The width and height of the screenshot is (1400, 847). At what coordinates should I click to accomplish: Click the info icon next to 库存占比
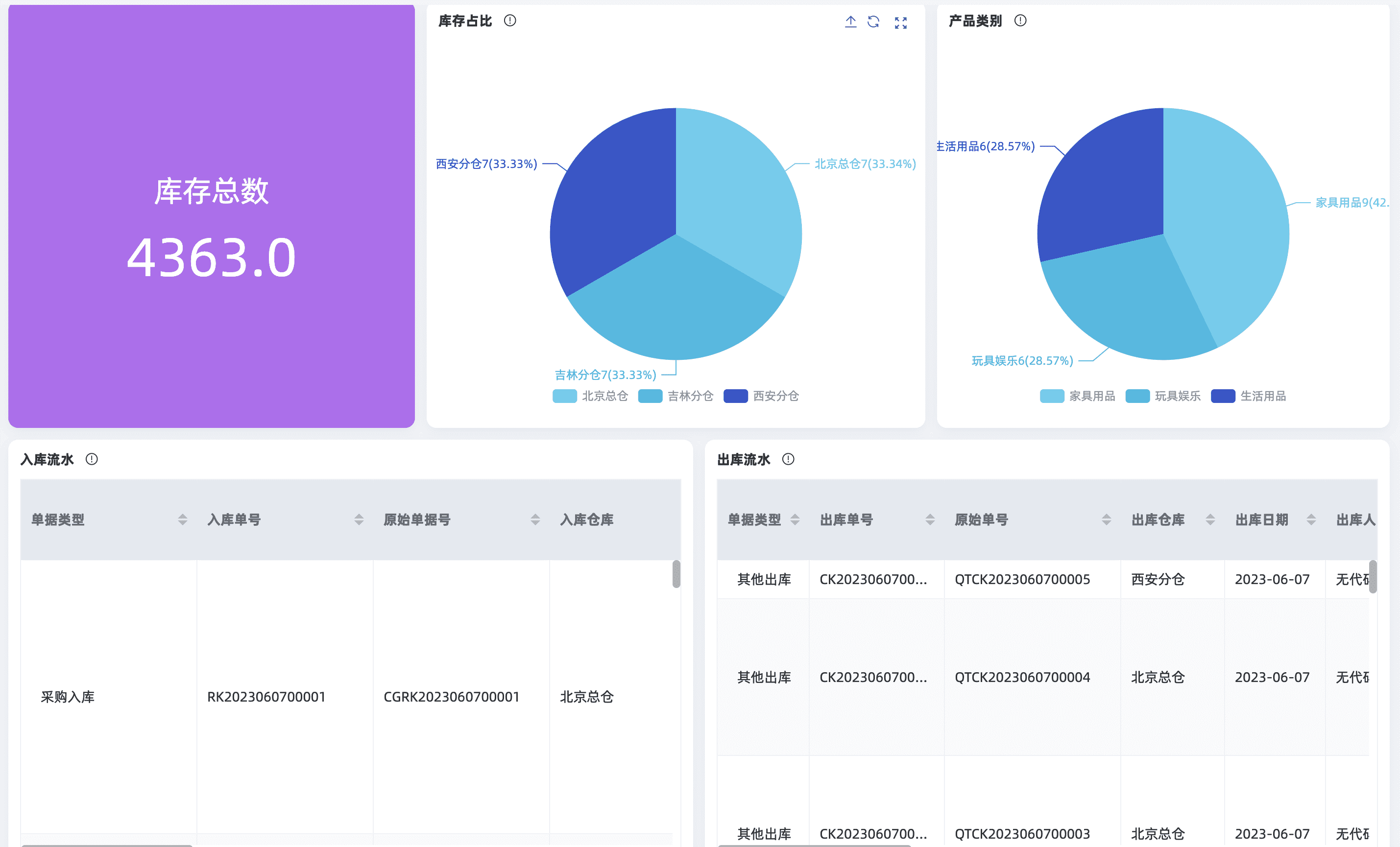pyautogui.click(x=509, y=21)
